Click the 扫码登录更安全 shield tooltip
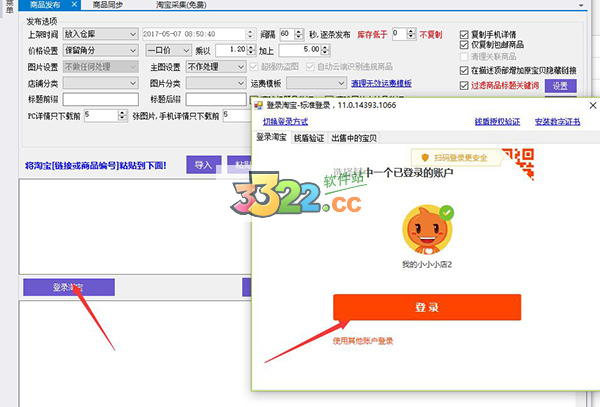 tap(455, 158)
